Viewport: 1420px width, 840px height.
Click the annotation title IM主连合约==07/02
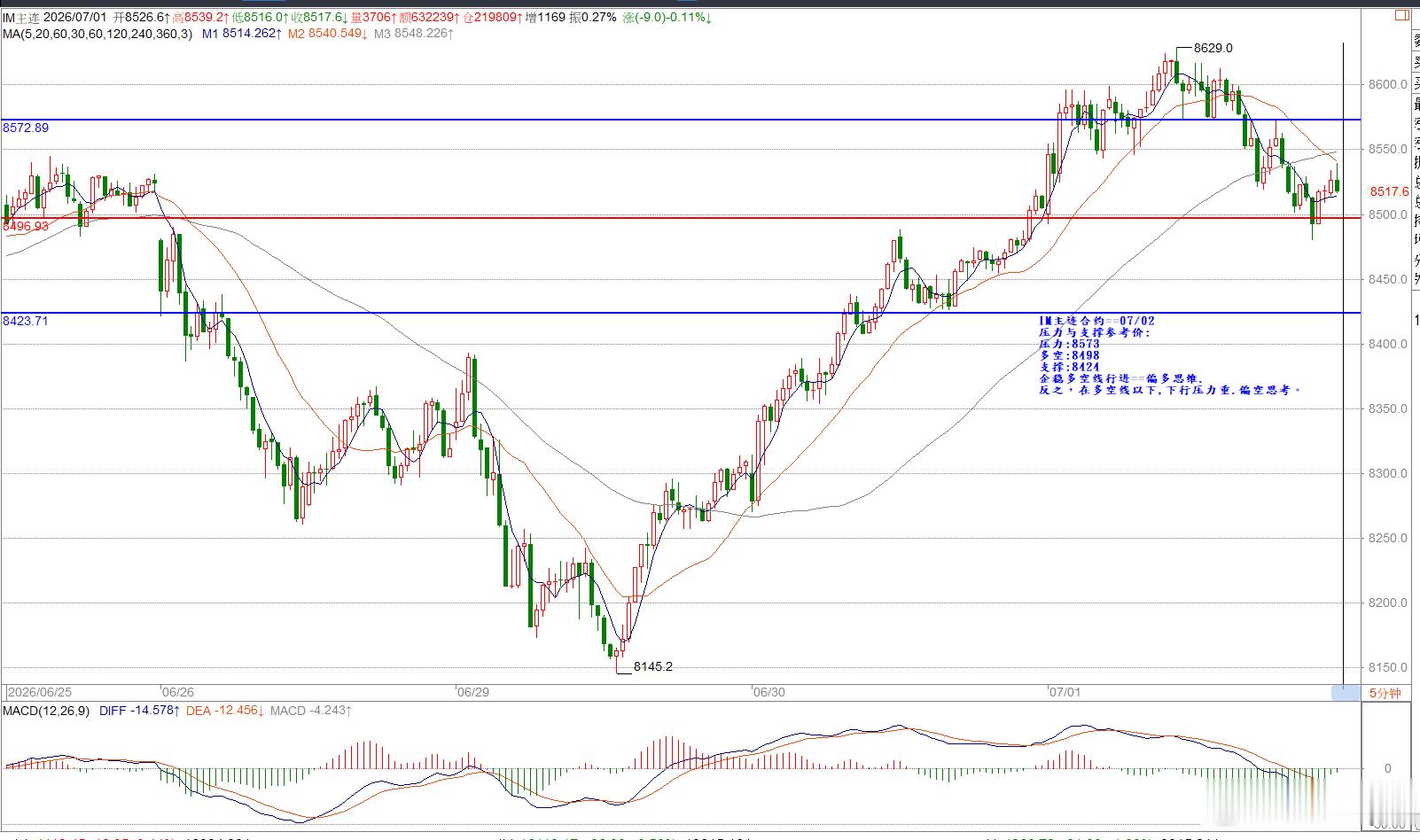pos(1096,321)
